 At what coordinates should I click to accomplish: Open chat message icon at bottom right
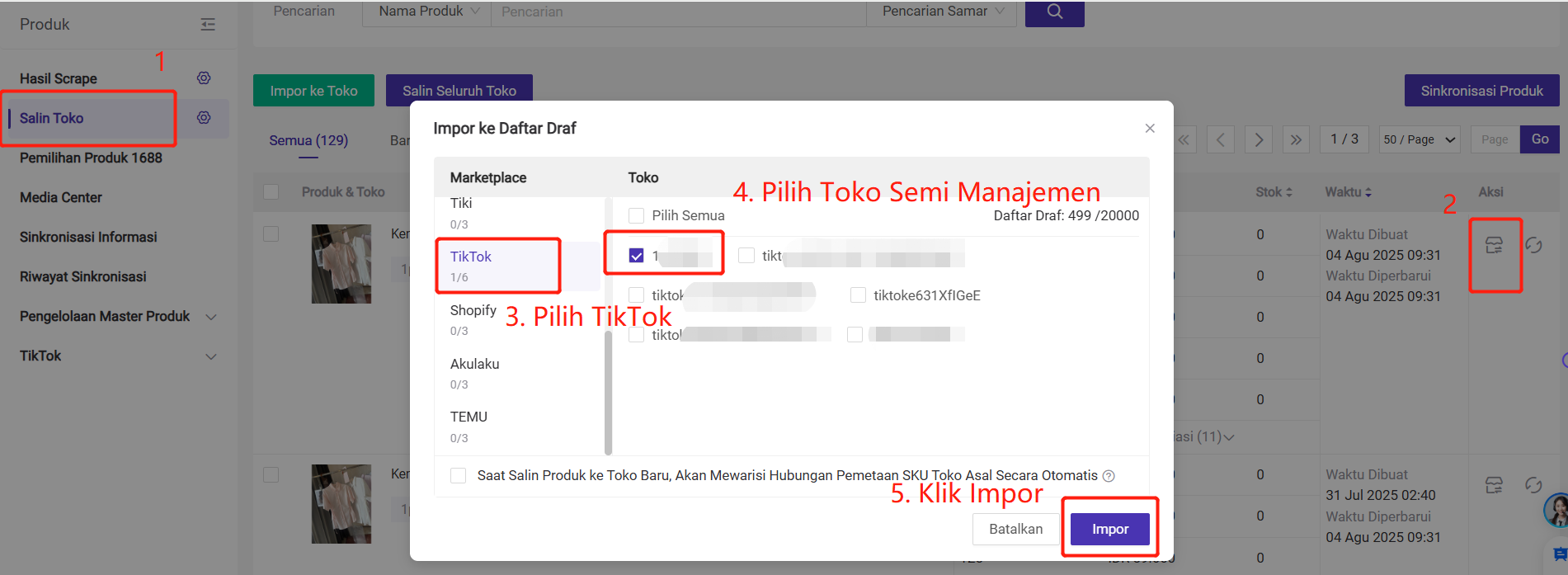(1558, 554)
